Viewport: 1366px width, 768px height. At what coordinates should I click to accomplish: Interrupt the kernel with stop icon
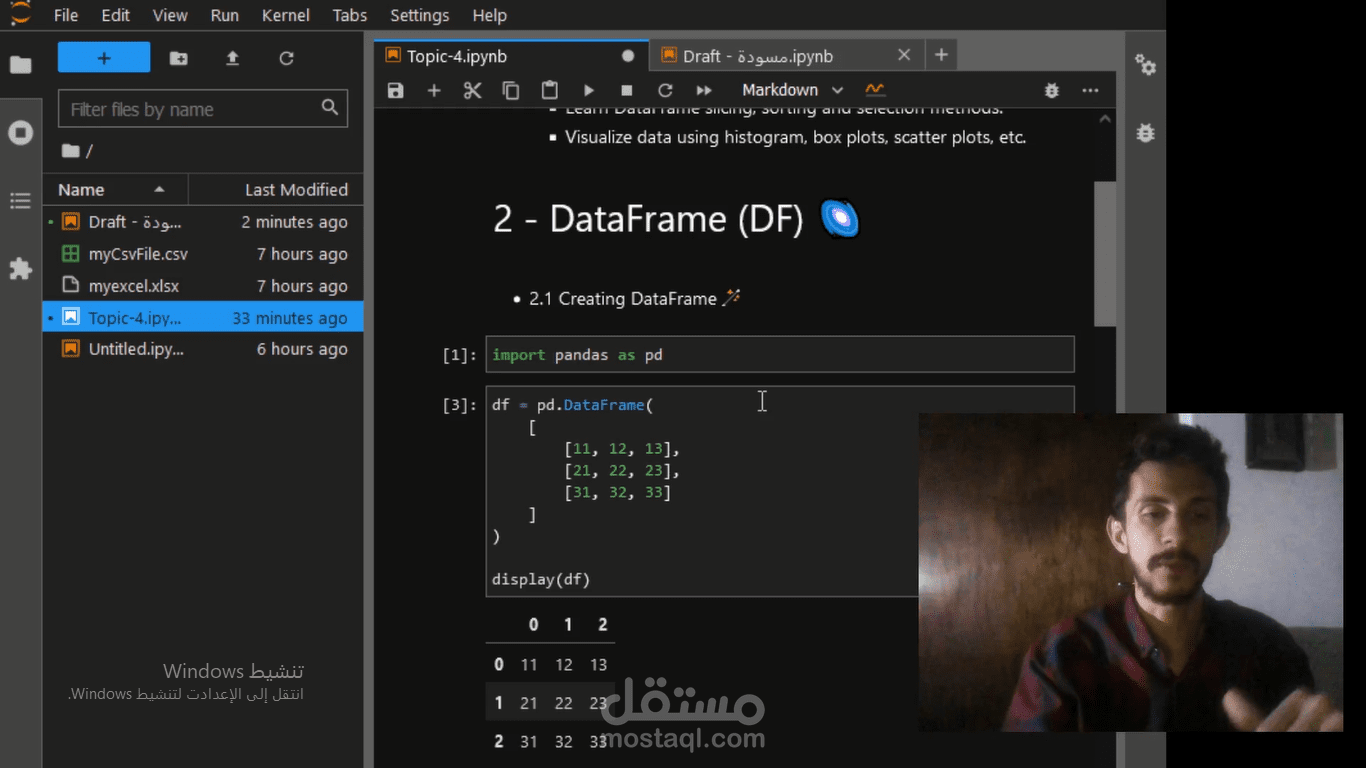(627, 90)
